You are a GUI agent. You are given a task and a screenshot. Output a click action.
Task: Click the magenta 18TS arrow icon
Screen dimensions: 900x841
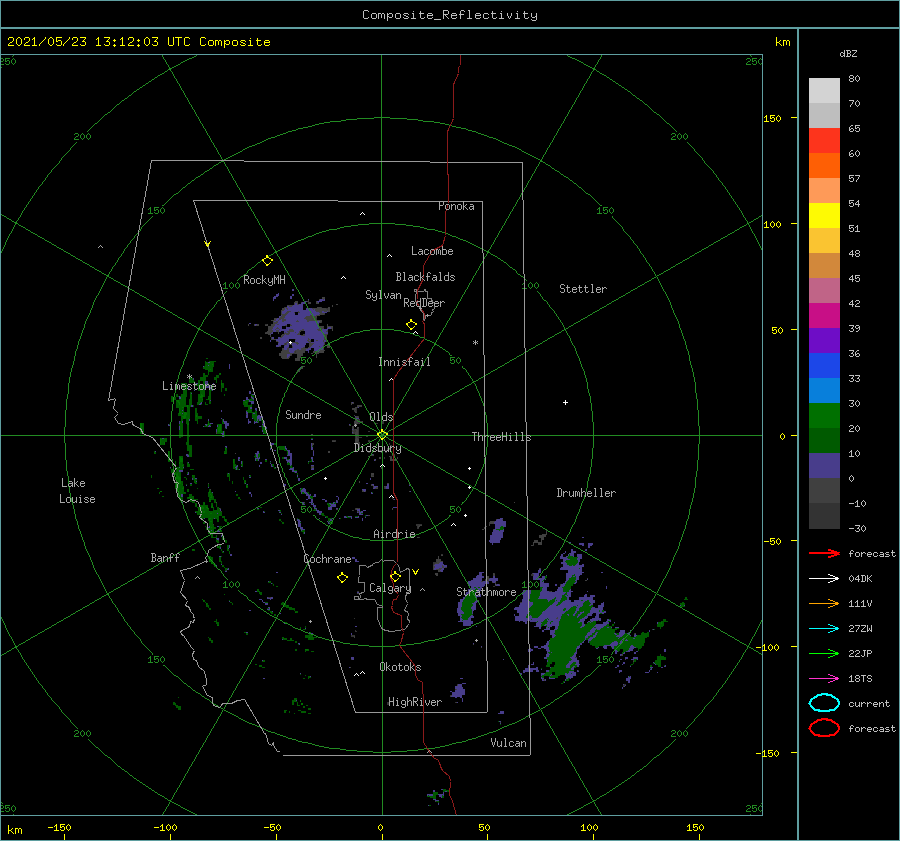824,679
